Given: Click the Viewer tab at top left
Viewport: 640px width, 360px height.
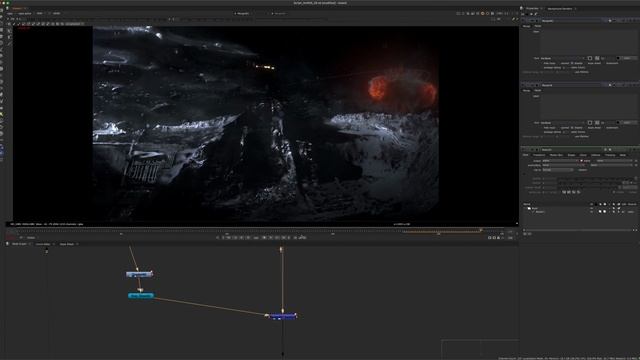Looking at the screenshot, I should pyautogui.click(x=18, y=8).
